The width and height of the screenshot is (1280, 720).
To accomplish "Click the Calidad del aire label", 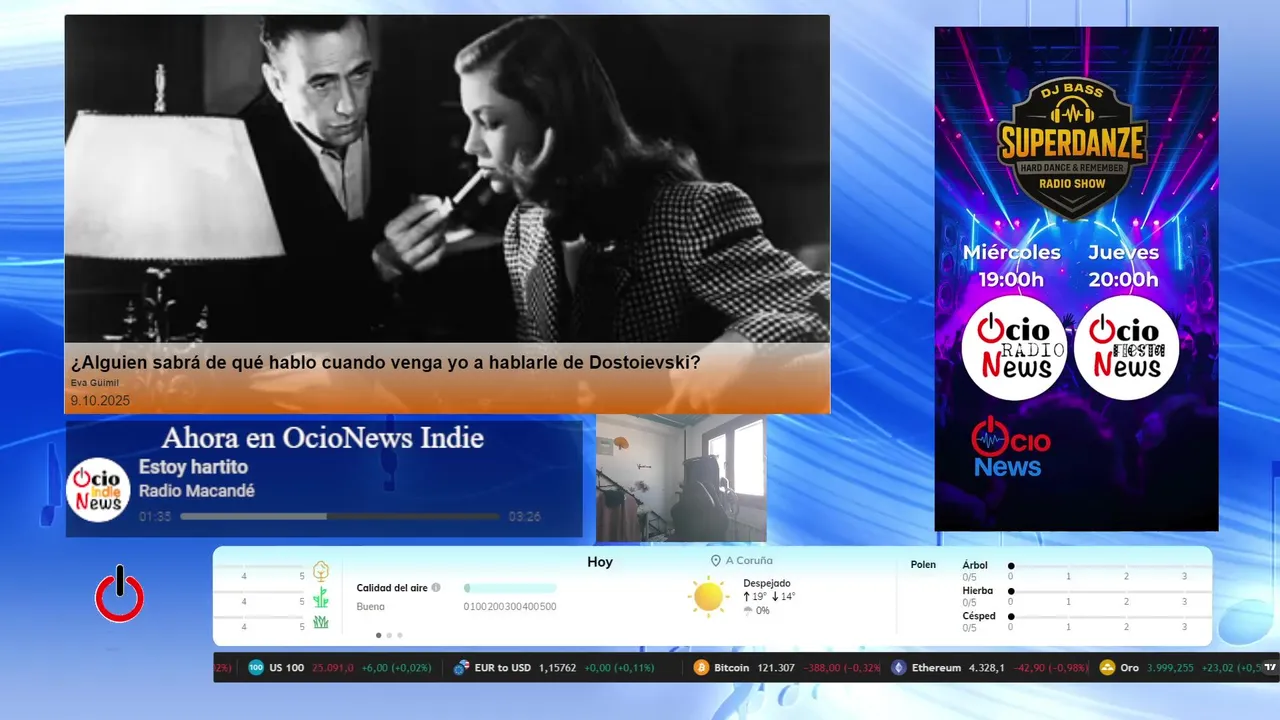I will [392, 588].
